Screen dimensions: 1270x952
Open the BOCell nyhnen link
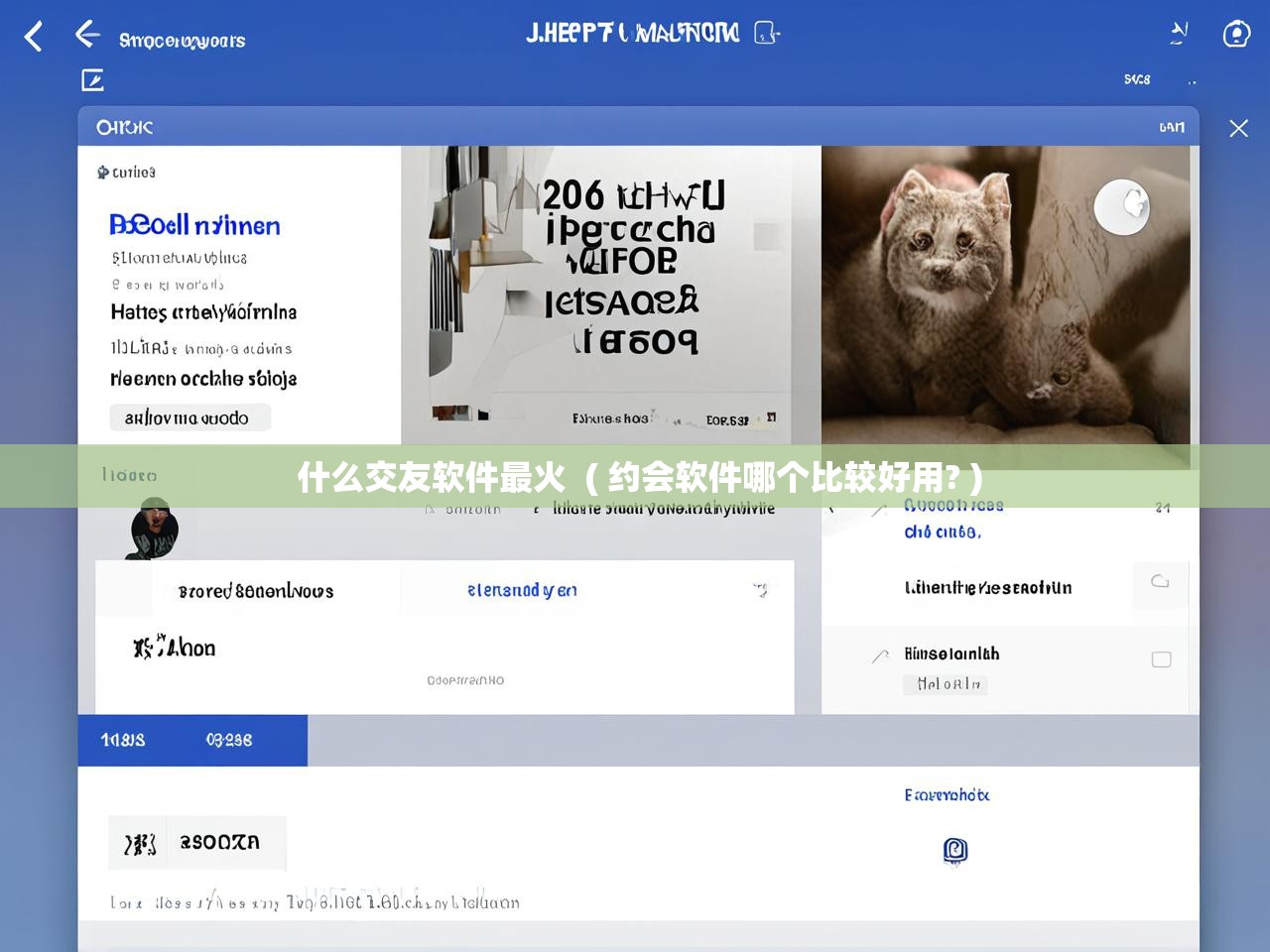(194, 225)
